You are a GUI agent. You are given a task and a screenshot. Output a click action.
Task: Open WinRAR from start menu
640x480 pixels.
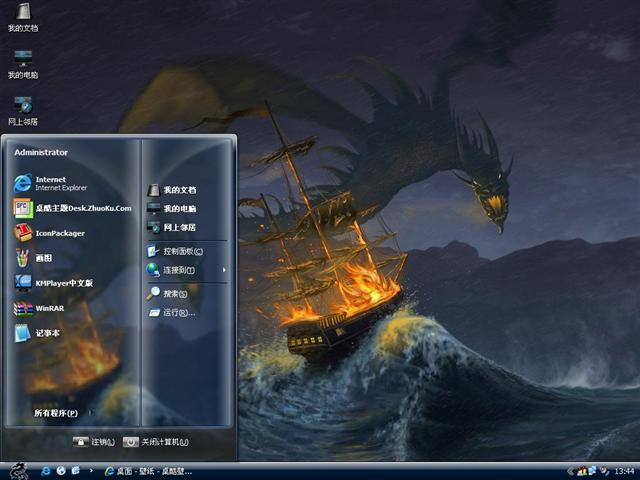click(x=39, y=308)
